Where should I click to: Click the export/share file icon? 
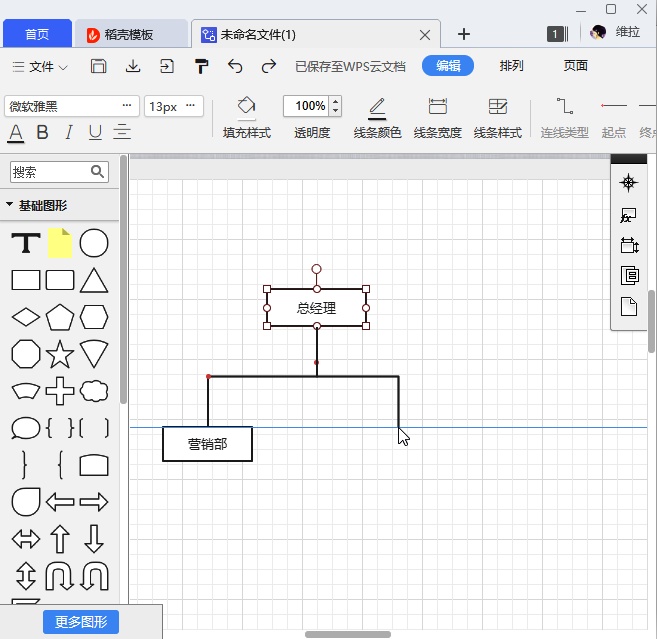pyautogui.click(x=167, y=66)
